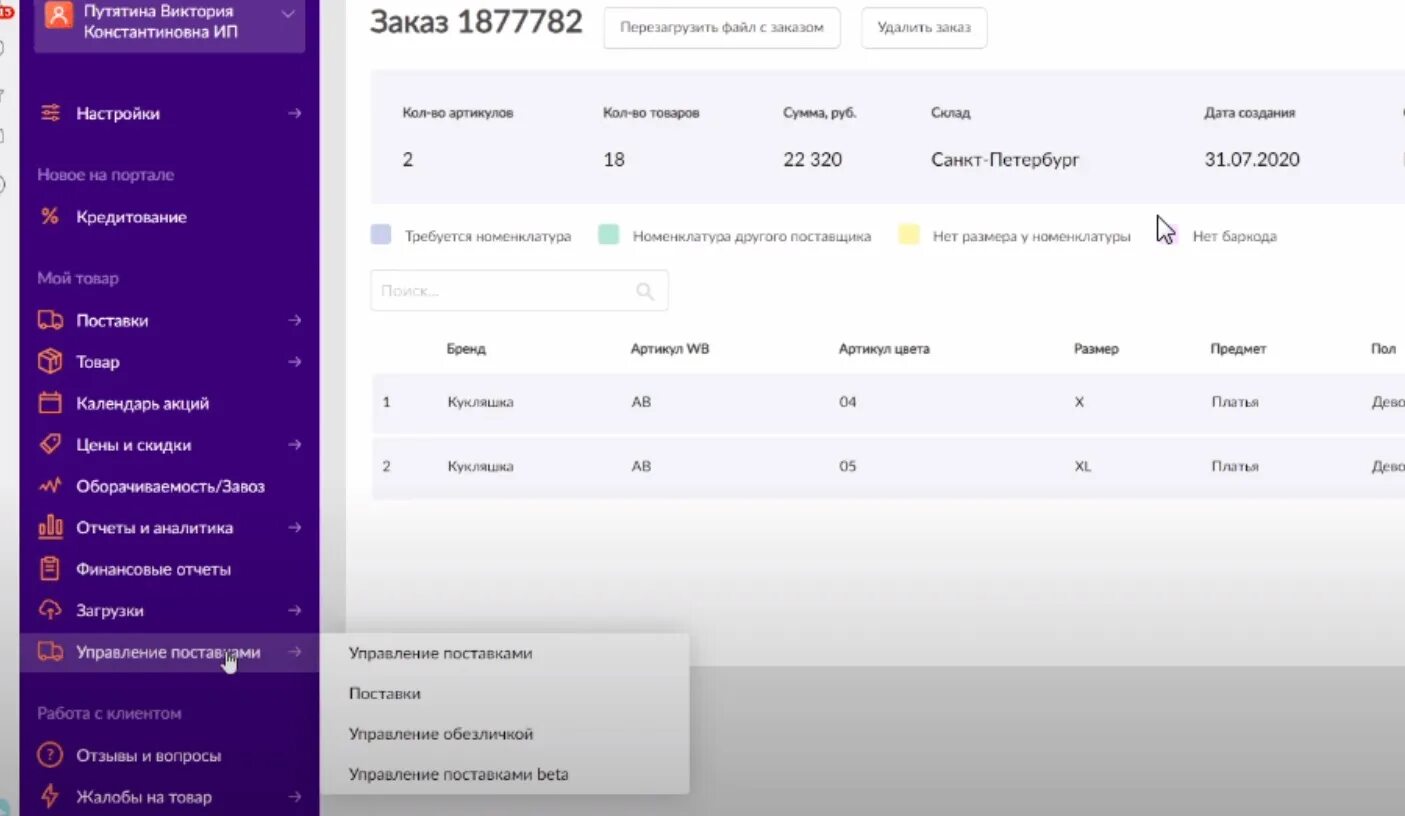This screenshot has height=816, width=1405.
Task: Click the Цены и скидки tag icon
Action: 50,444
